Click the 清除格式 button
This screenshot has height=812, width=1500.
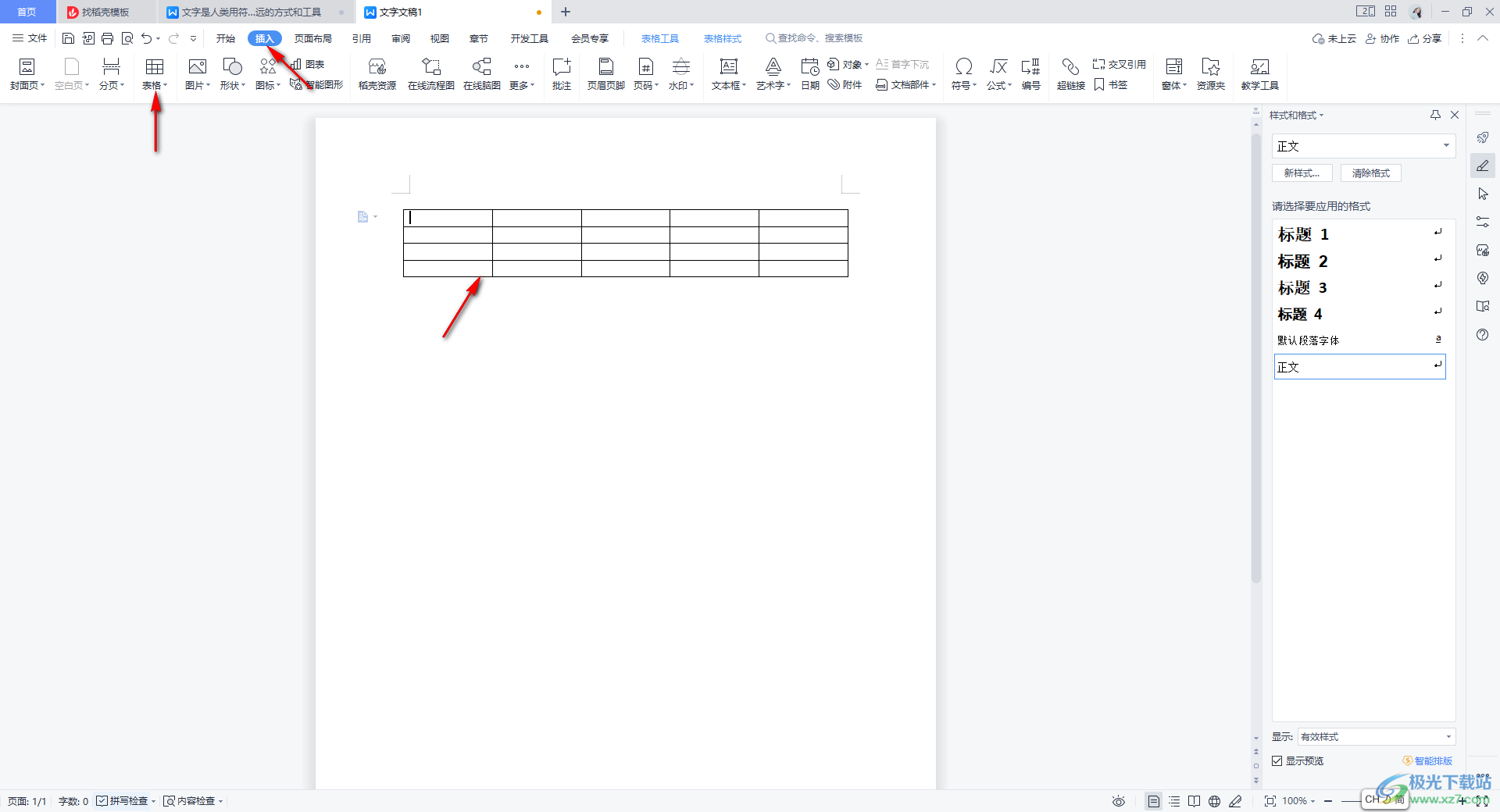(x=1371, y=173)
